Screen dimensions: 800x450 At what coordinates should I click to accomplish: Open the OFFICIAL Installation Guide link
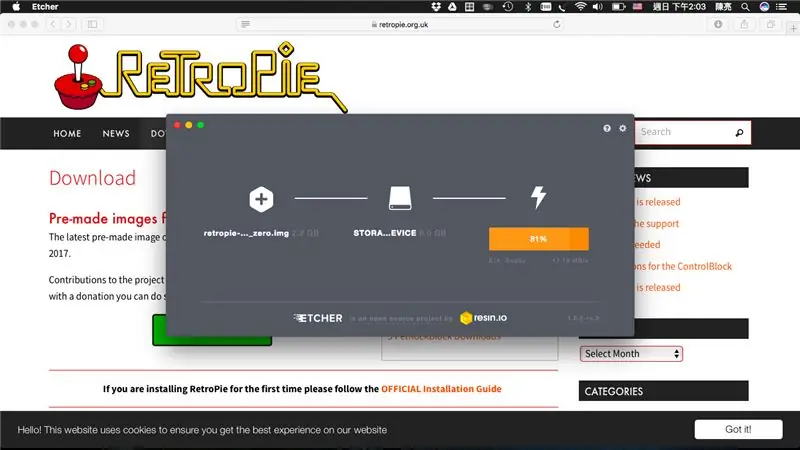(x=441, y=389)
